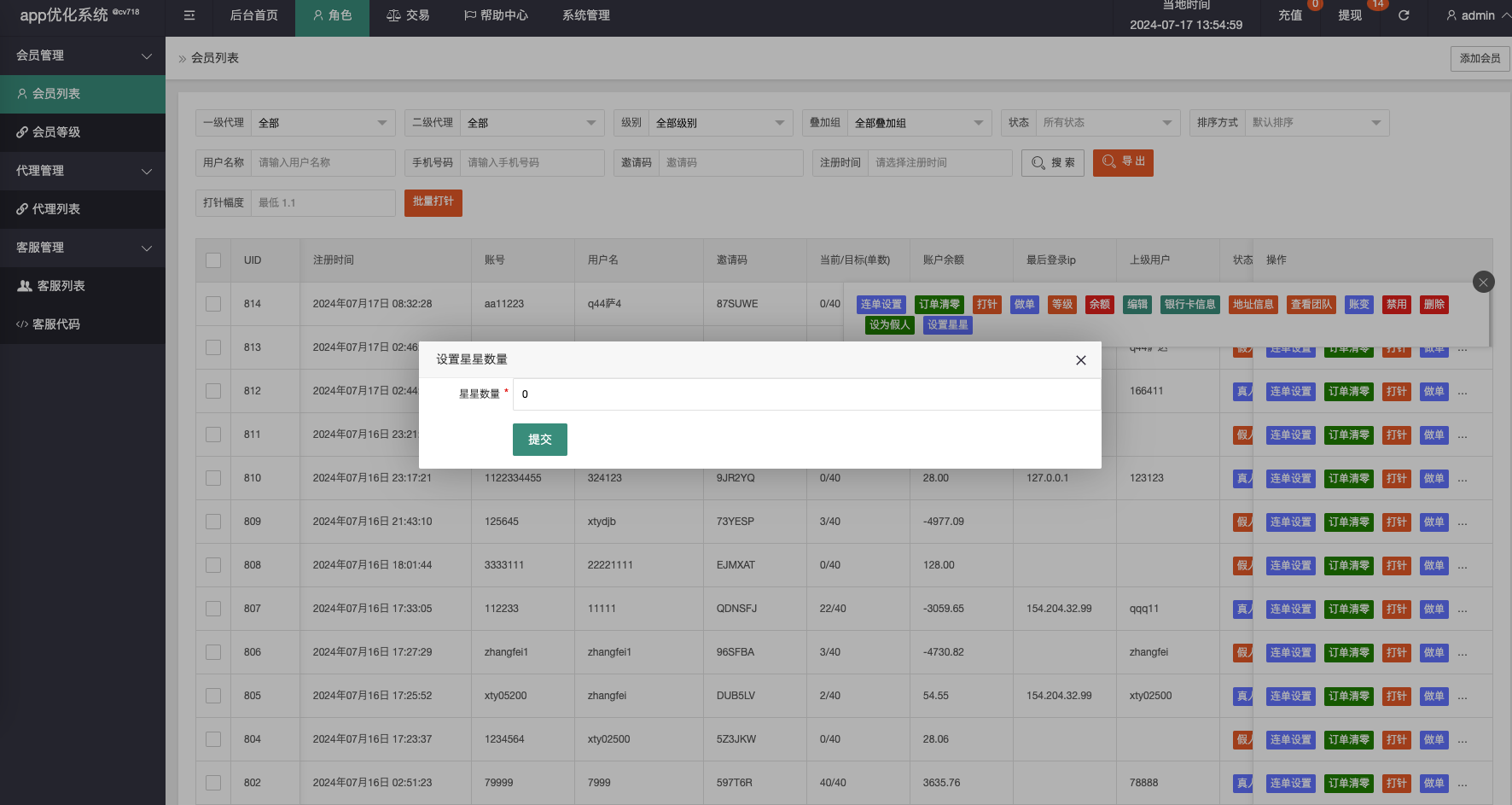Screen dimensions: 1512x805
Task: Close the star quantity dialog with X
Action: pyautogui.click(x=1080, y=360)
